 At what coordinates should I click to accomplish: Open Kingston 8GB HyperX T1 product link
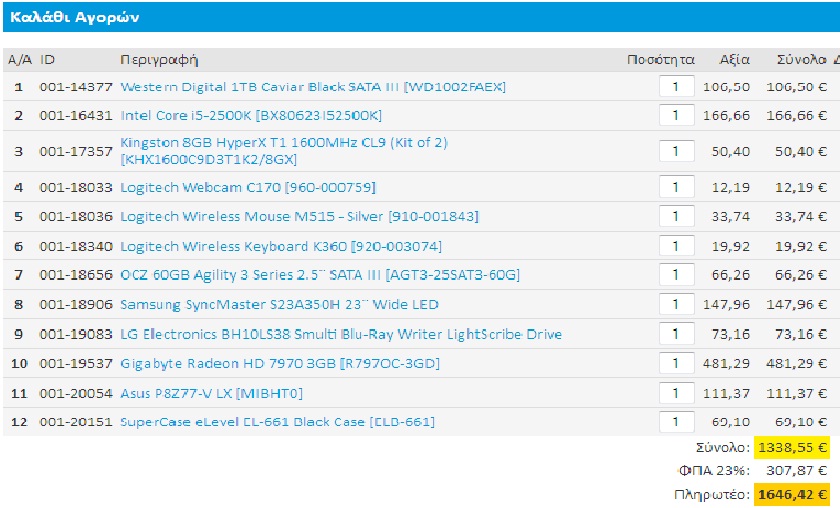(x=284, y=151)
